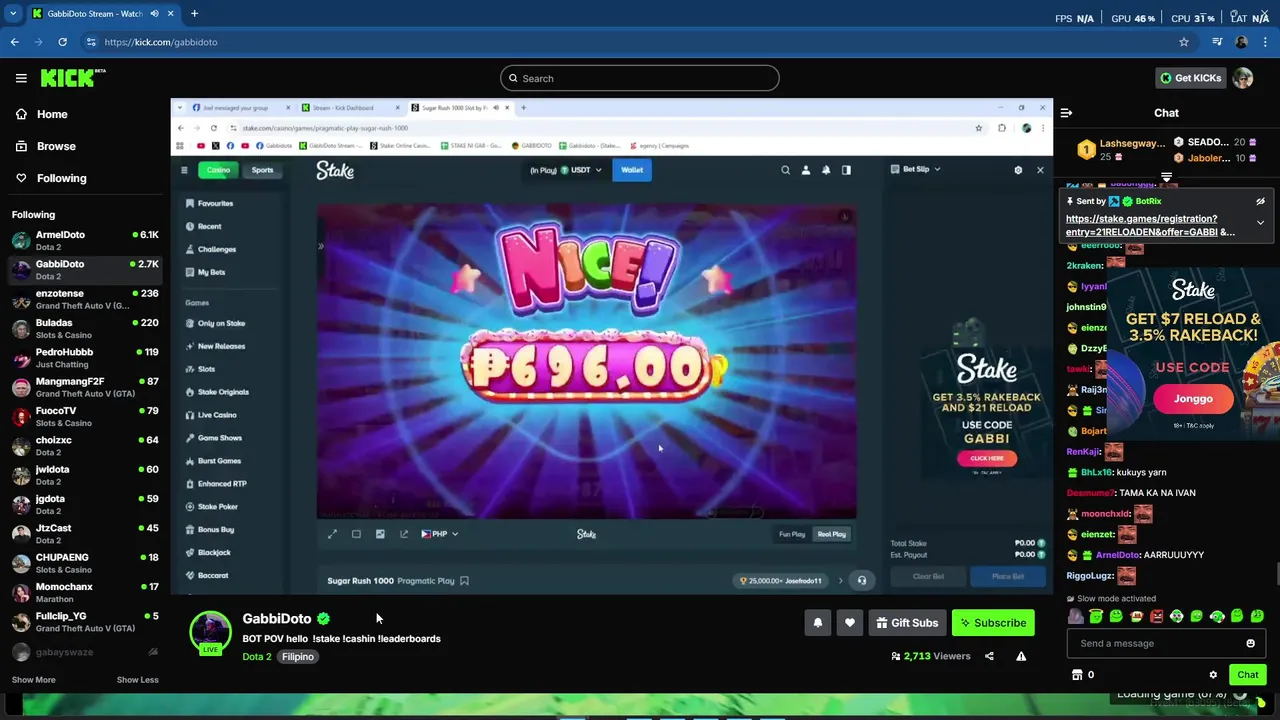Screen dimensions: 1280x720
Task: Open a new browser tab
Action: click(194, 14)
